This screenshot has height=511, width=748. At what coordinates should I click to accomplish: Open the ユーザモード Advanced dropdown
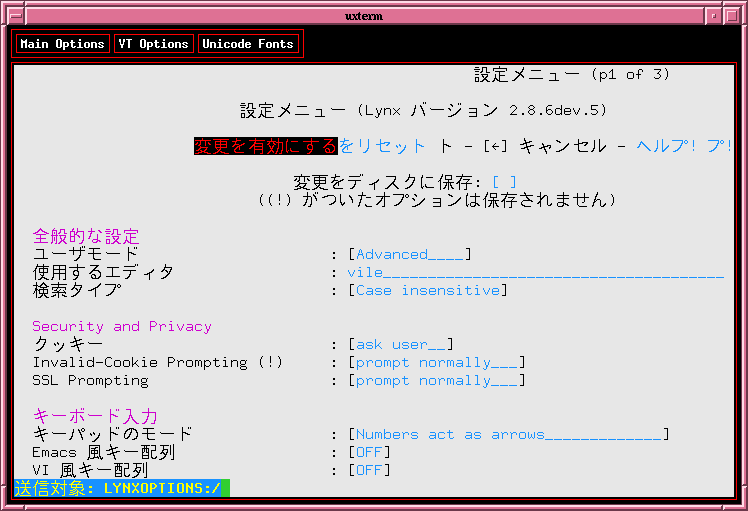click(409, 254)
